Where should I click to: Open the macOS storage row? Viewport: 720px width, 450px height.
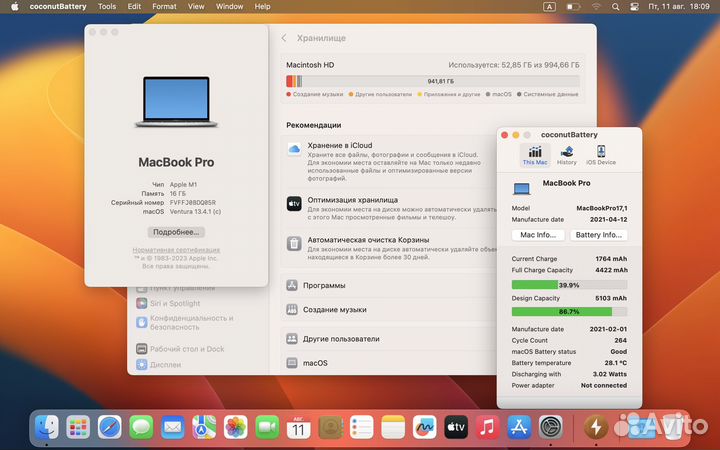388,363
